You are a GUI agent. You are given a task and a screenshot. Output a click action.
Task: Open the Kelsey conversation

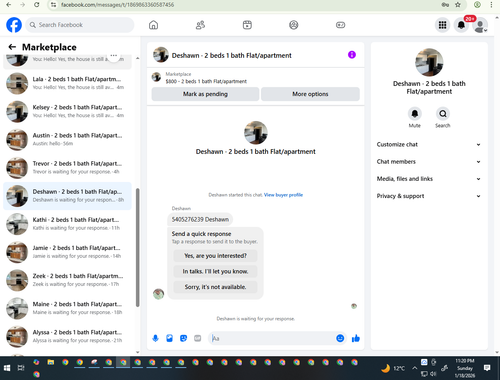pos(67,112)
